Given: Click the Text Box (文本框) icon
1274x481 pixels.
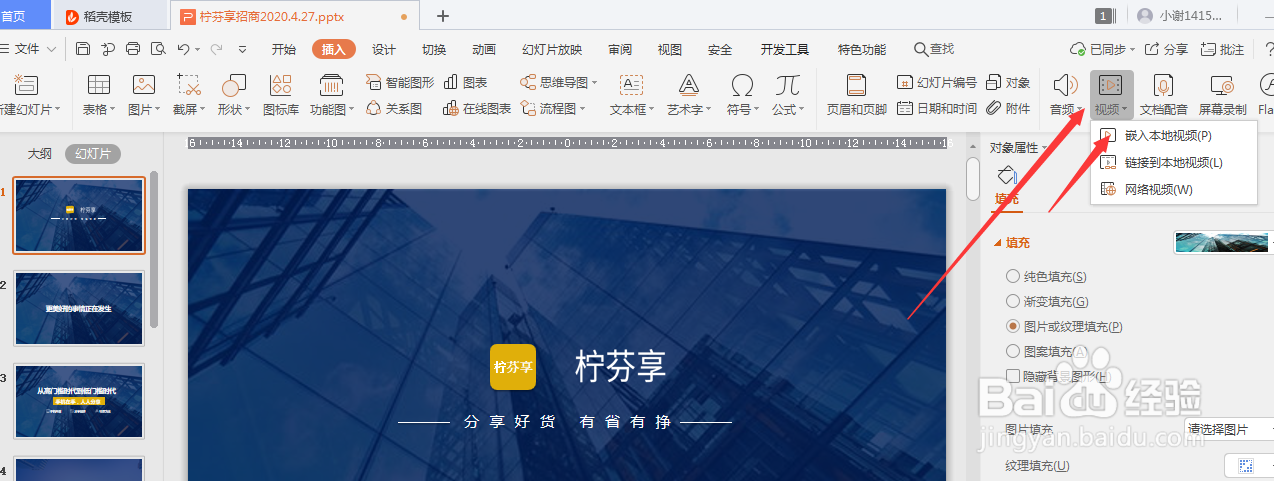Looking at the screenshot, I should [631, 85].
